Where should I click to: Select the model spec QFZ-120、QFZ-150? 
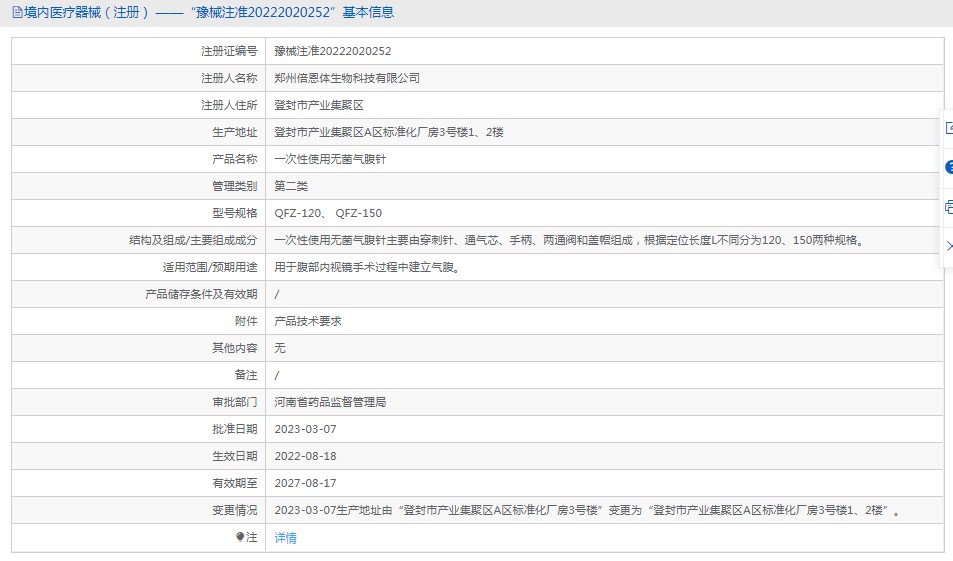(328, 213)
